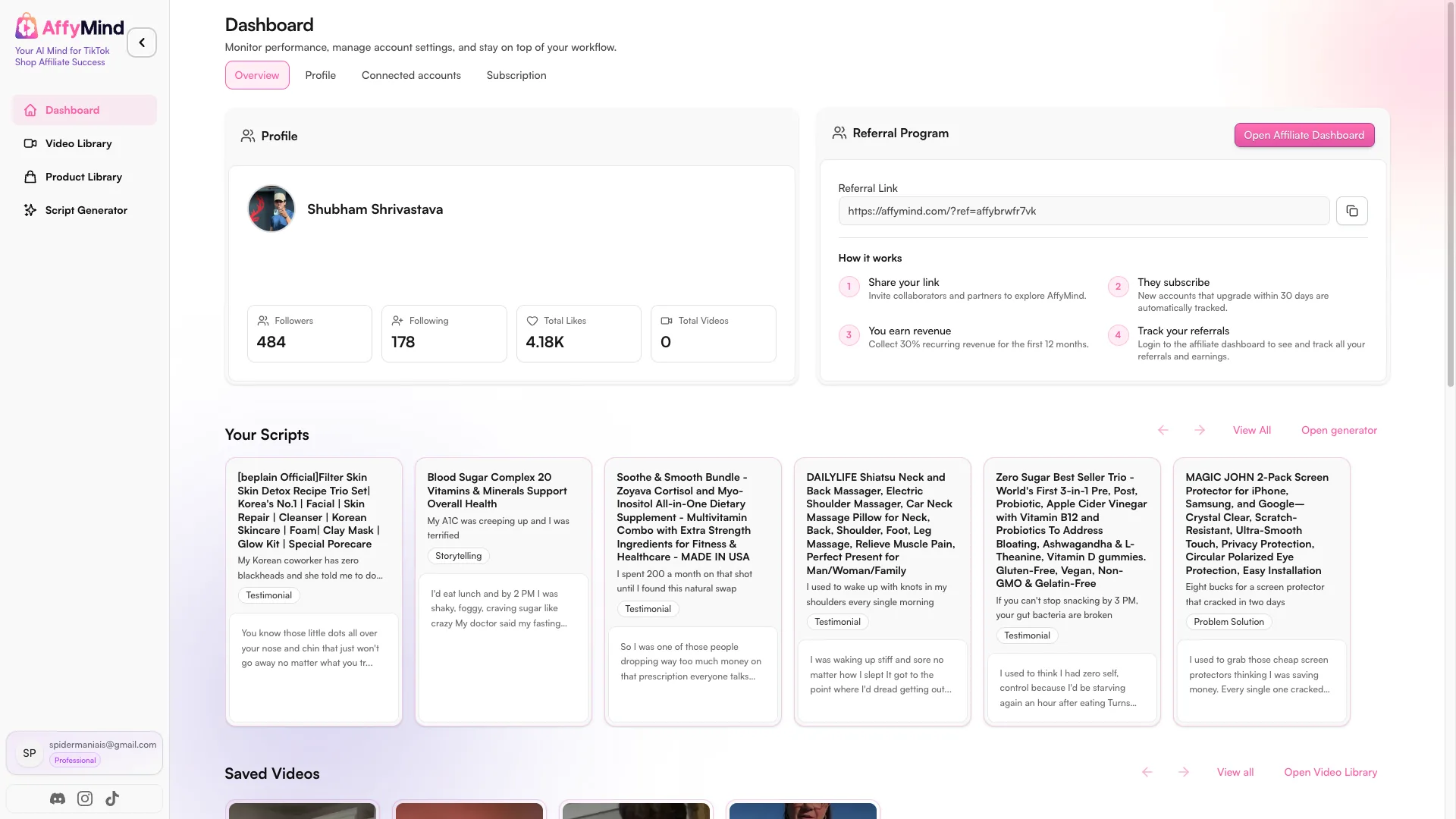Copy the referral link
Image resolution: width=1456 pixels, height=819 pixels.
[x=1352, y=211]
